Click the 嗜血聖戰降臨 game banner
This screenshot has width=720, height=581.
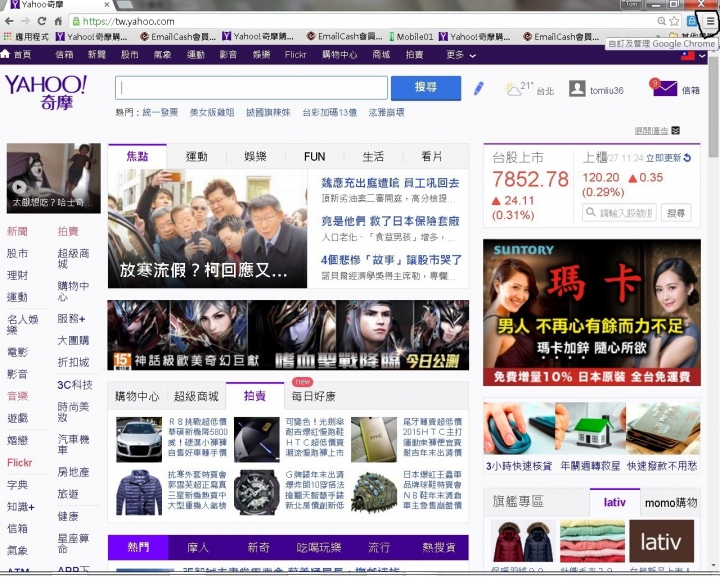[288, 335]
